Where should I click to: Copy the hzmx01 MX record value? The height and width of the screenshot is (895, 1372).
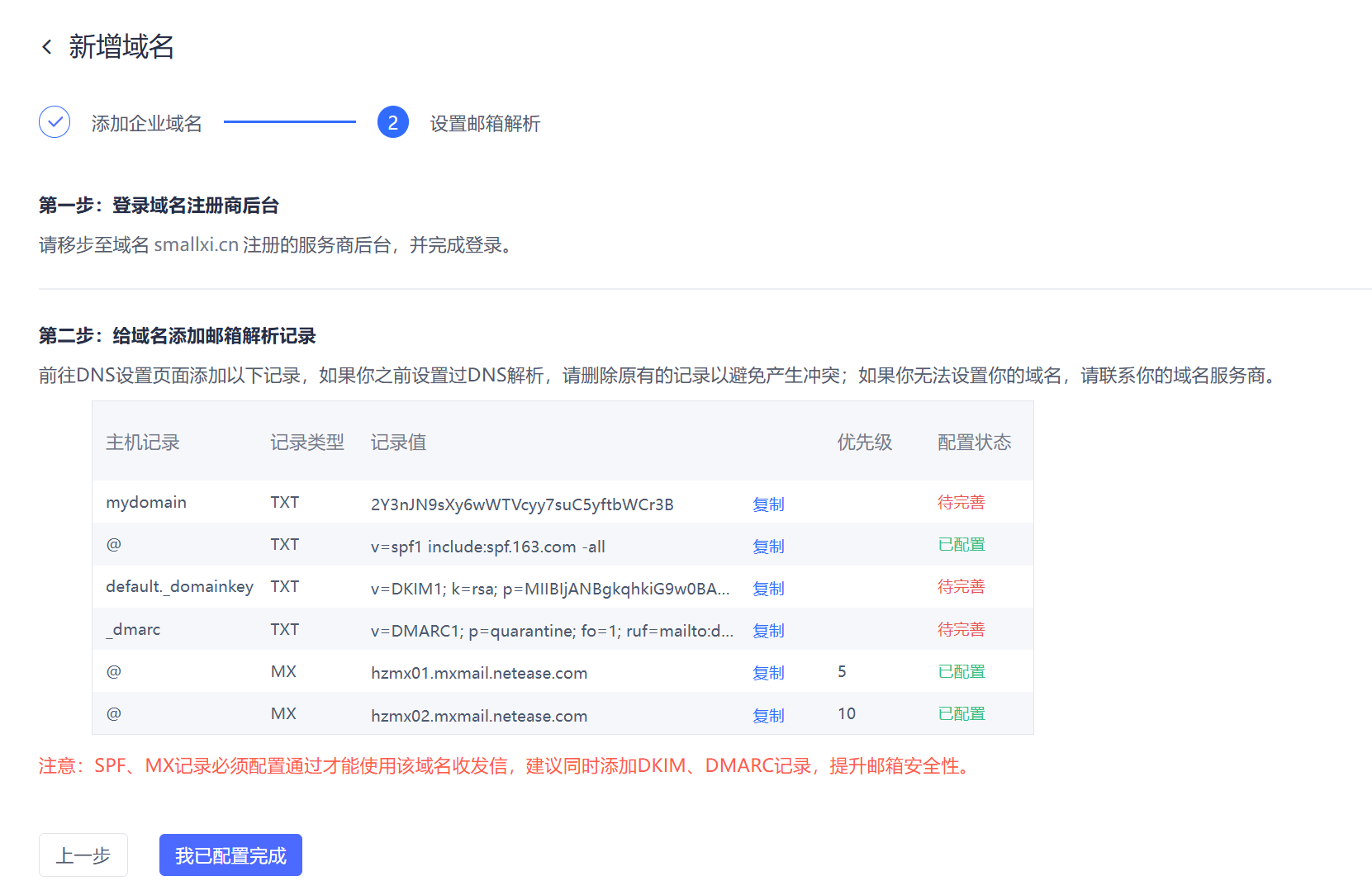click(x=768, y=673)
